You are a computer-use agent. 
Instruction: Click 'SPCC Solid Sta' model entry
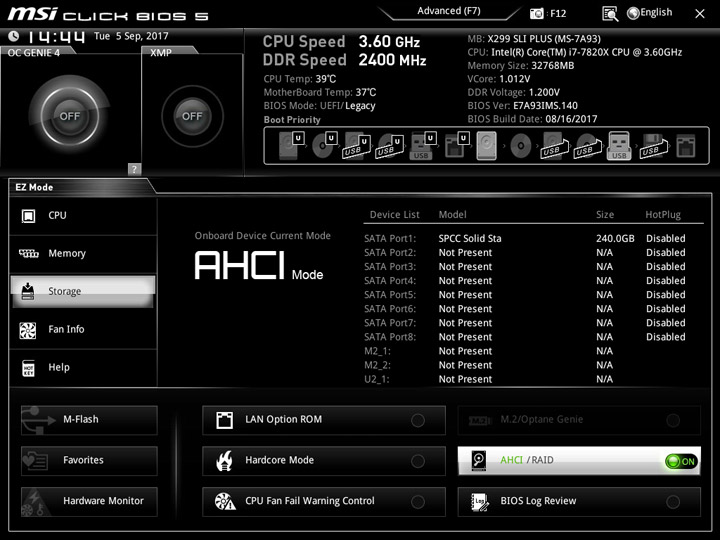[470, 238]
